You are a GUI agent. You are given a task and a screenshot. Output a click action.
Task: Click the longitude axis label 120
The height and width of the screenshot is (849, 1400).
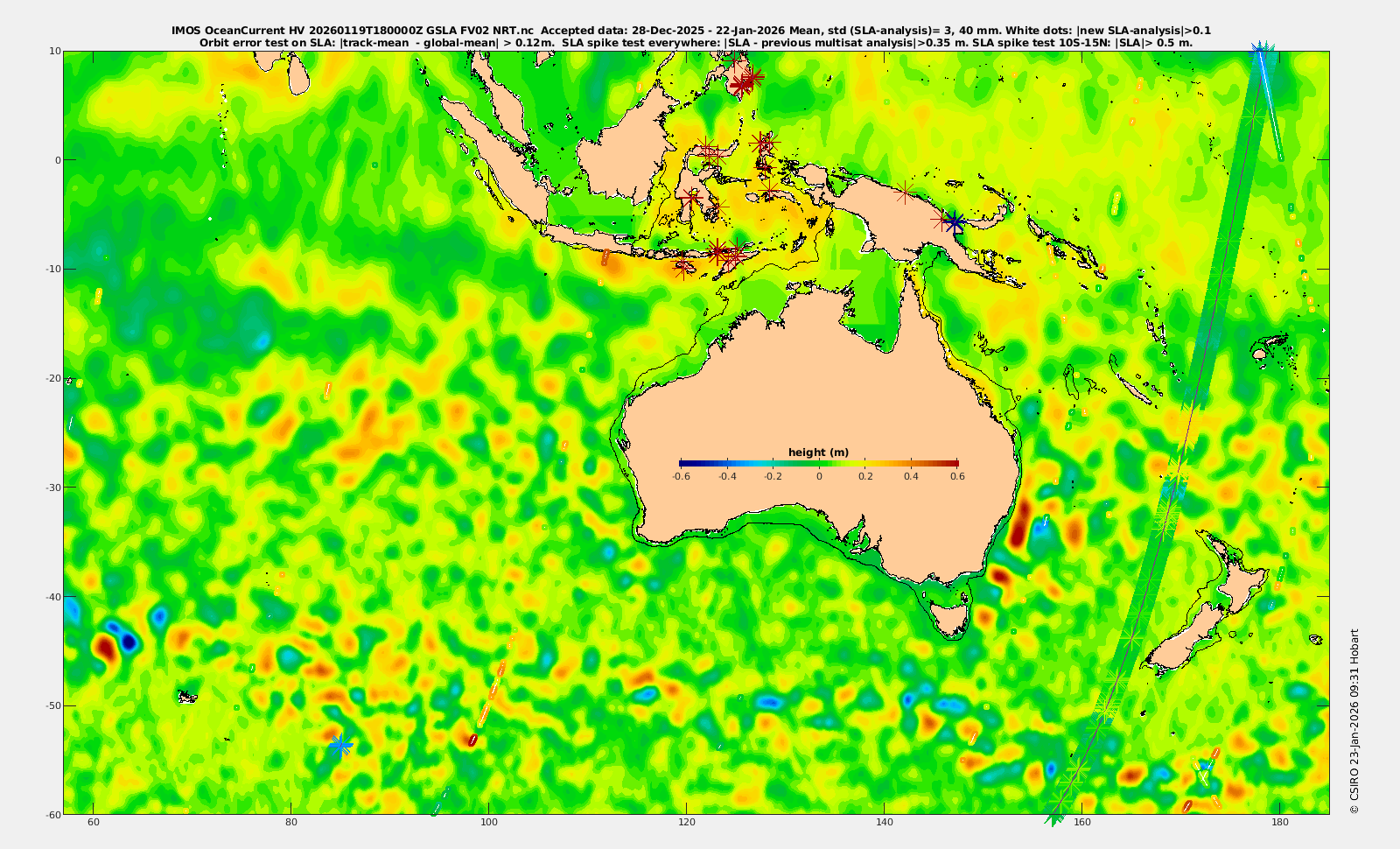(x=687, y=823)
